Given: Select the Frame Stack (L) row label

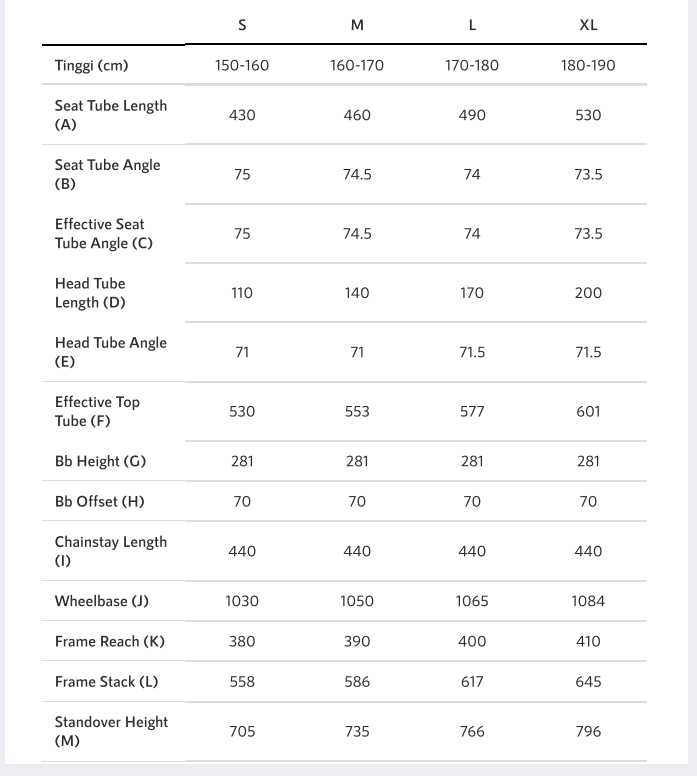Looking at the screenshot, I should (x=106, y=682).
